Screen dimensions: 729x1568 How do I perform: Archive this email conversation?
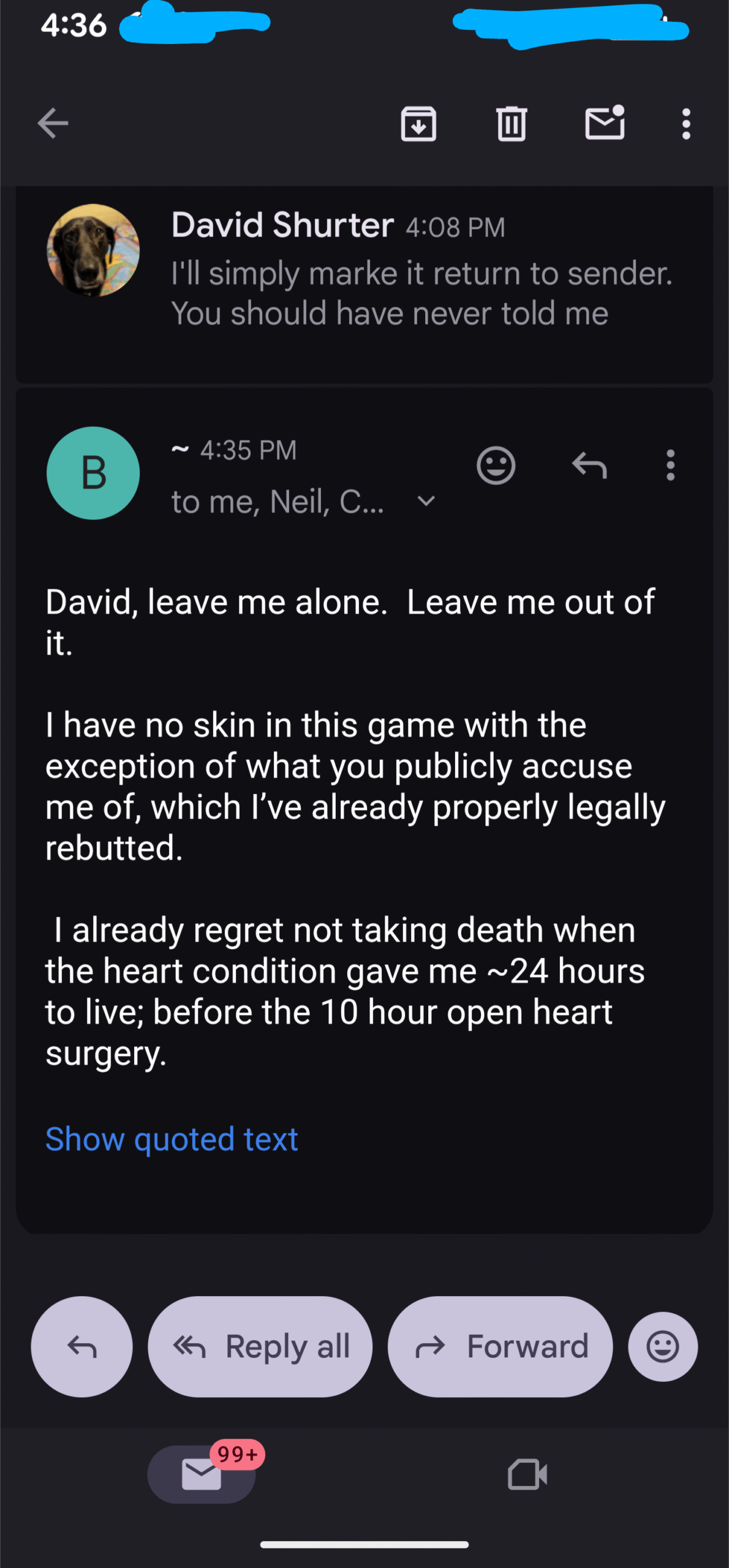418,124
